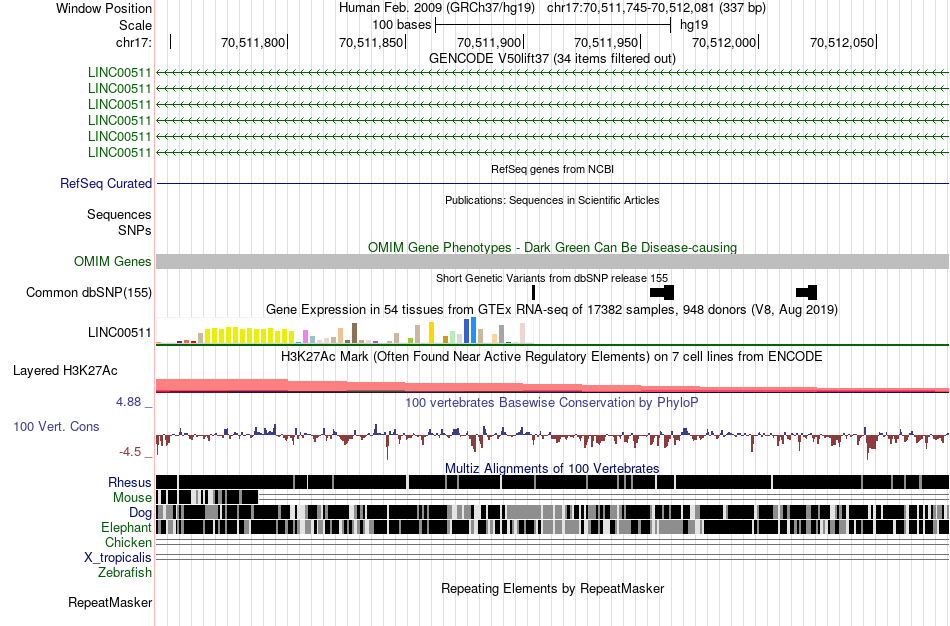Open Repeating Elements by RepeatMasker title
Viewport: 950px width, 626px height.
pos(552,588)
